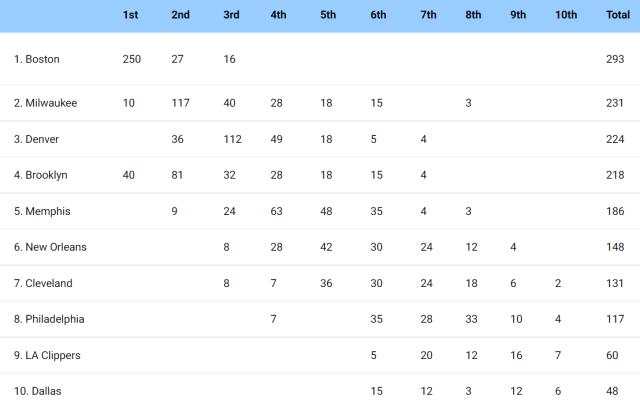640x404 pixels.
Task: Open the 8. Philadelphia team row
Action: pyautogui.click(x=49, y=319)
